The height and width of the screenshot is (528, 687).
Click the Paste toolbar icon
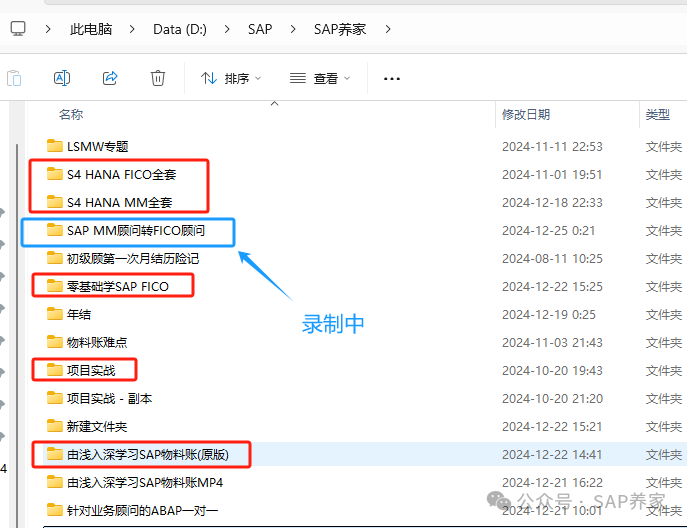point(14,78)
